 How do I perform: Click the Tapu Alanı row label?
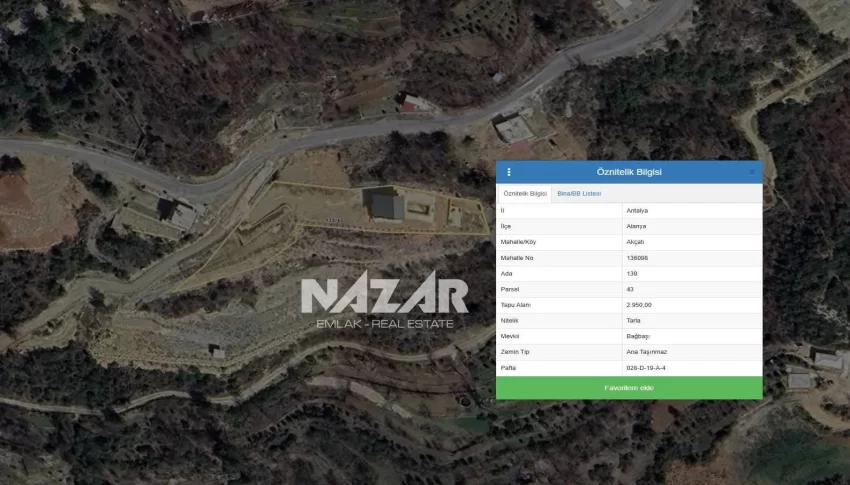(514, 305)
